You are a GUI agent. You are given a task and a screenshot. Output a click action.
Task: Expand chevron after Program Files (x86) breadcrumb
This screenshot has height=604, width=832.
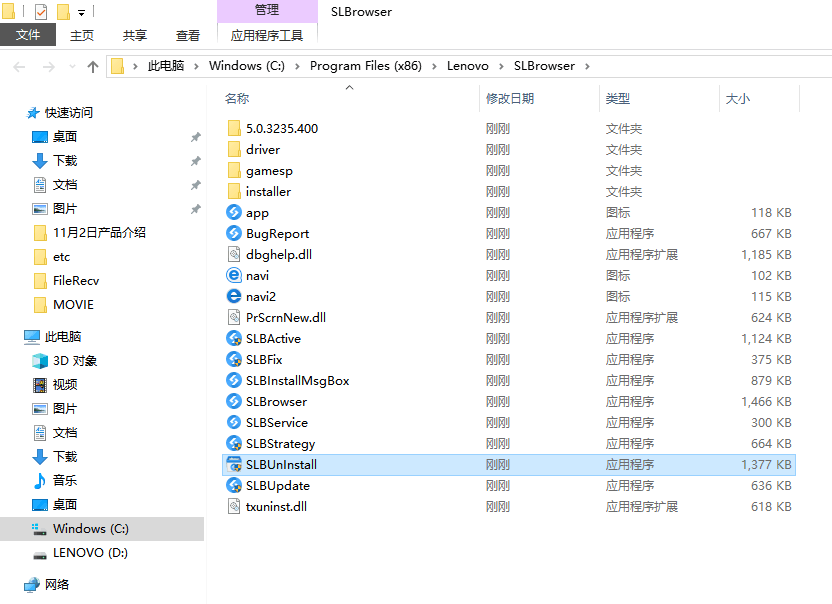pyautogui.click(x=434, y=66)
